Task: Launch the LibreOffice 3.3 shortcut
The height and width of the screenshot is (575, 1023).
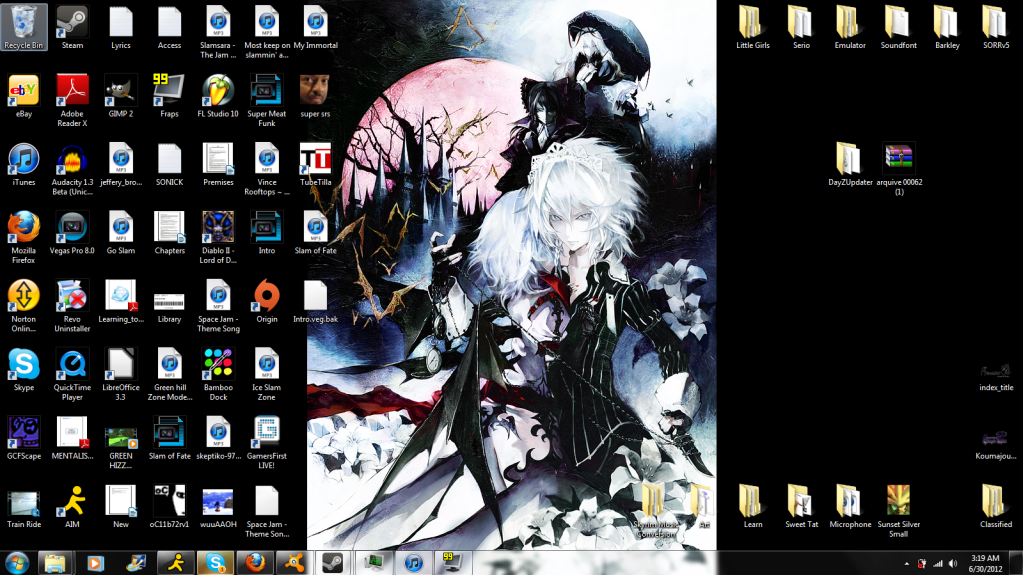Action: (x=121, y=374)
